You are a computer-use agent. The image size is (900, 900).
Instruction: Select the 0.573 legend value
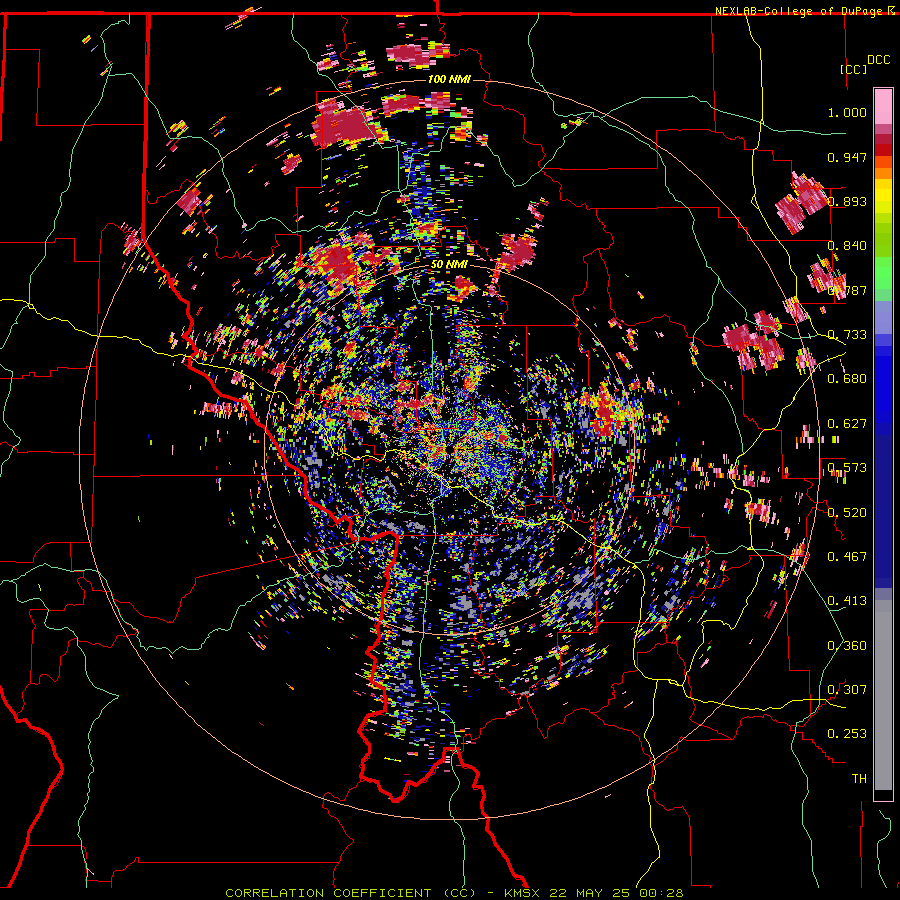coord(847,468)
